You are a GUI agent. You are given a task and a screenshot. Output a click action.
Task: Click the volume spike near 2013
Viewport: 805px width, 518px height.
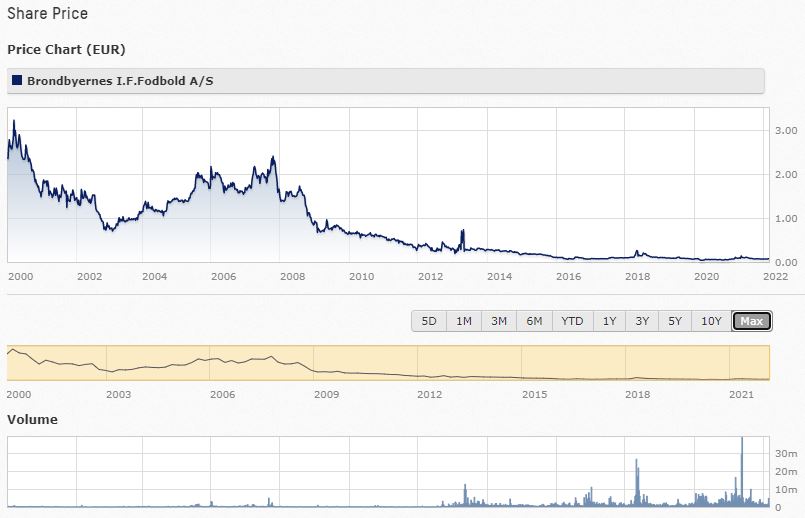point(465,485)
